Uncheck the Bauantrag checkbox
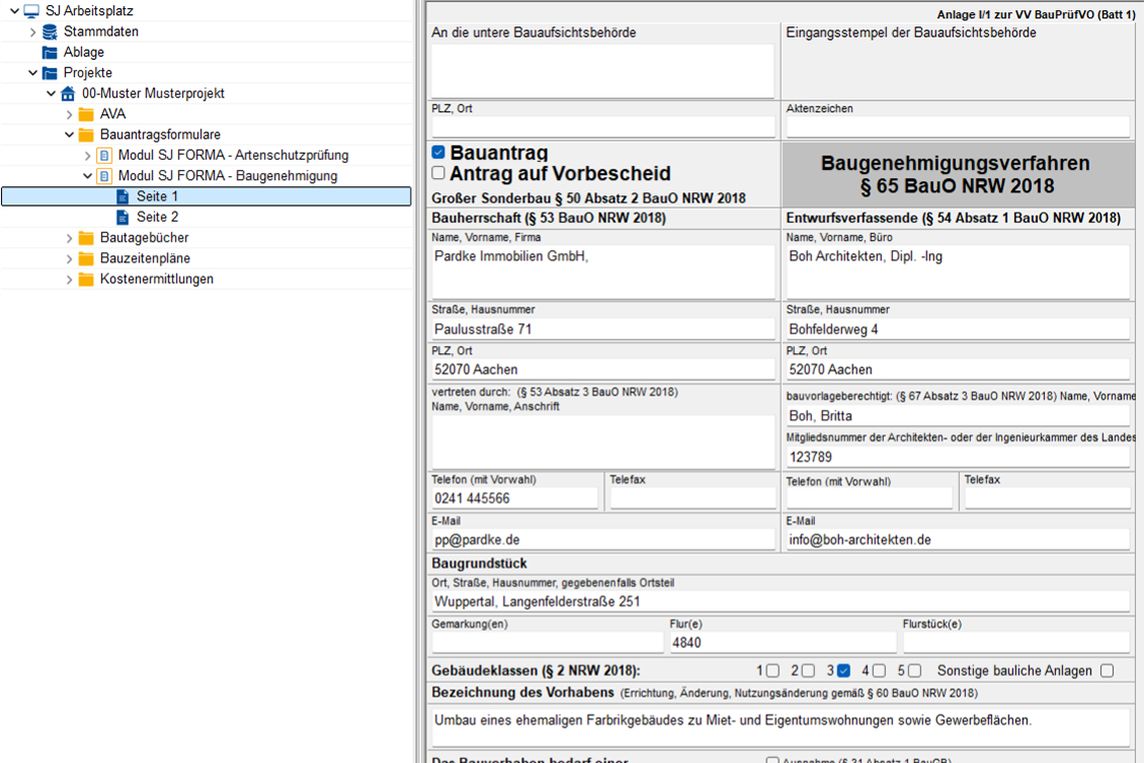Image resolution: width=1144 pixels, height=763 pixels. click(x=438, y=153)
